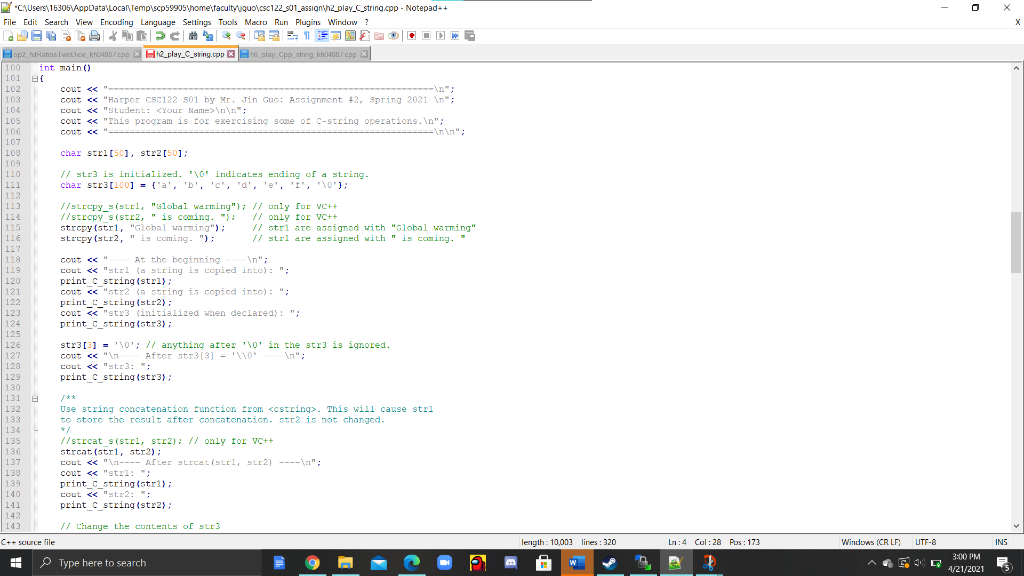Open the Edit menu
The height and width of the screenshot is (576, 1024).
pyautogui.click(x=30, y=22)
